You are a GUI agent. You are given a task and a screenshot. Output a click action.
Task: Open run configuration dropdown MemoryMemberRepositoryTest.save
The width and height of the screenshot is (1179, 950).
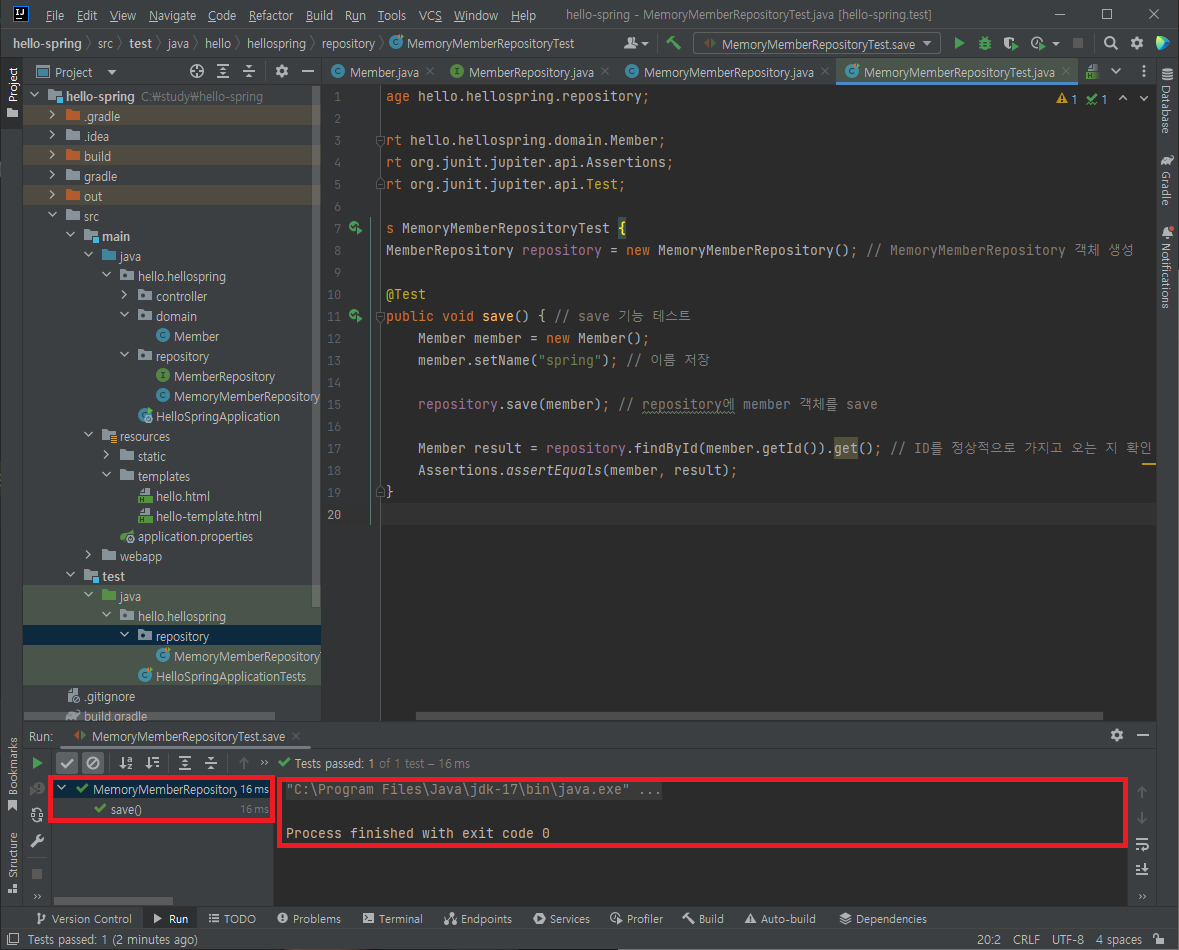817,44
